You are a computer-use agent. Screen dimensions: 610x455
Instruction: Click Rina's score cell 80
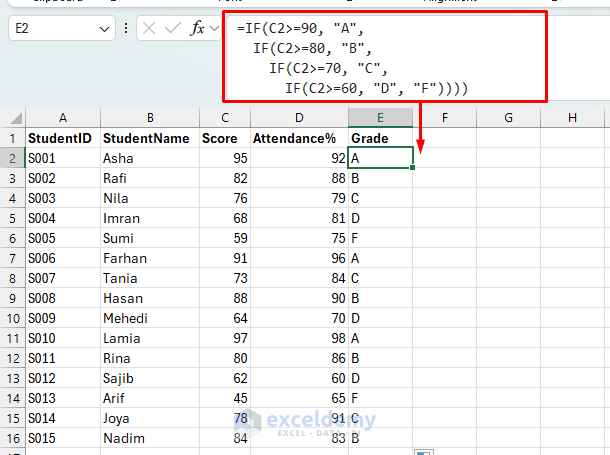pyautogui.click(x=225, y=358)
